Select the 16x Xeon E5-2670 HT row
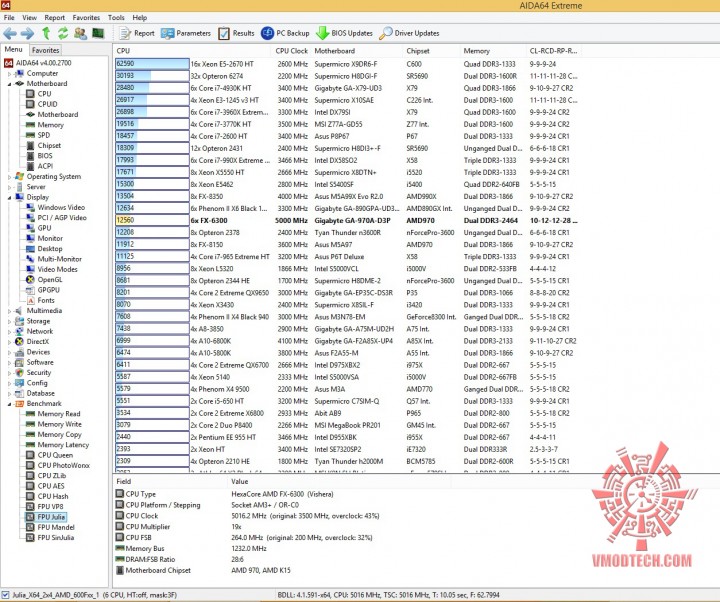This screenshot has height=602, width=720. (348, 64)
